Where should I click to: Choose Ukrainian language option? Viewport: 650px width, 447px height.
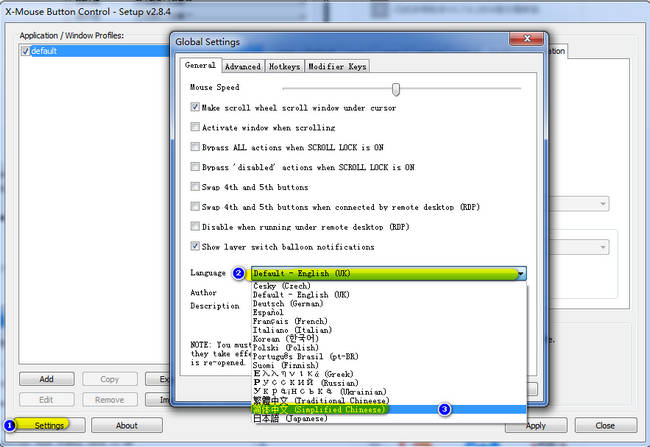click(x=389, y=392)
